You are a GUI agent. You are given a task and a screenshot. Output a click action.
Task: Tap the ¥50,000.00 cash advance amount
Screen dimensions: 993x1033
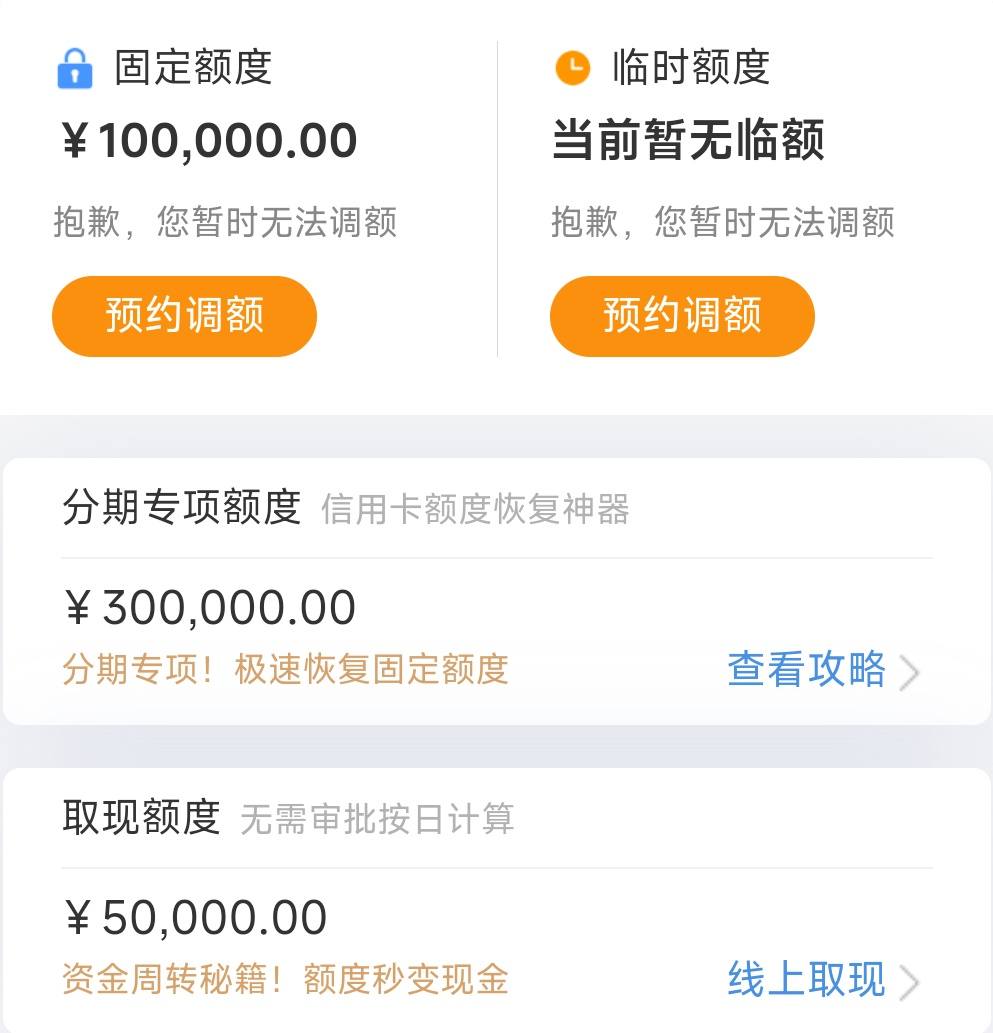coord(196,917)
